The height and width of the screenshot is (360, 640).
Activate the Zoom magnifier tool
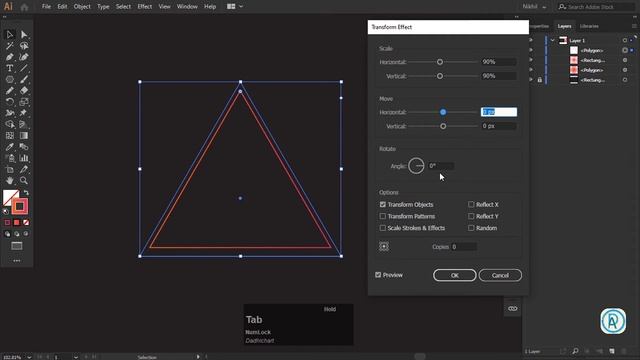[24, 180]
